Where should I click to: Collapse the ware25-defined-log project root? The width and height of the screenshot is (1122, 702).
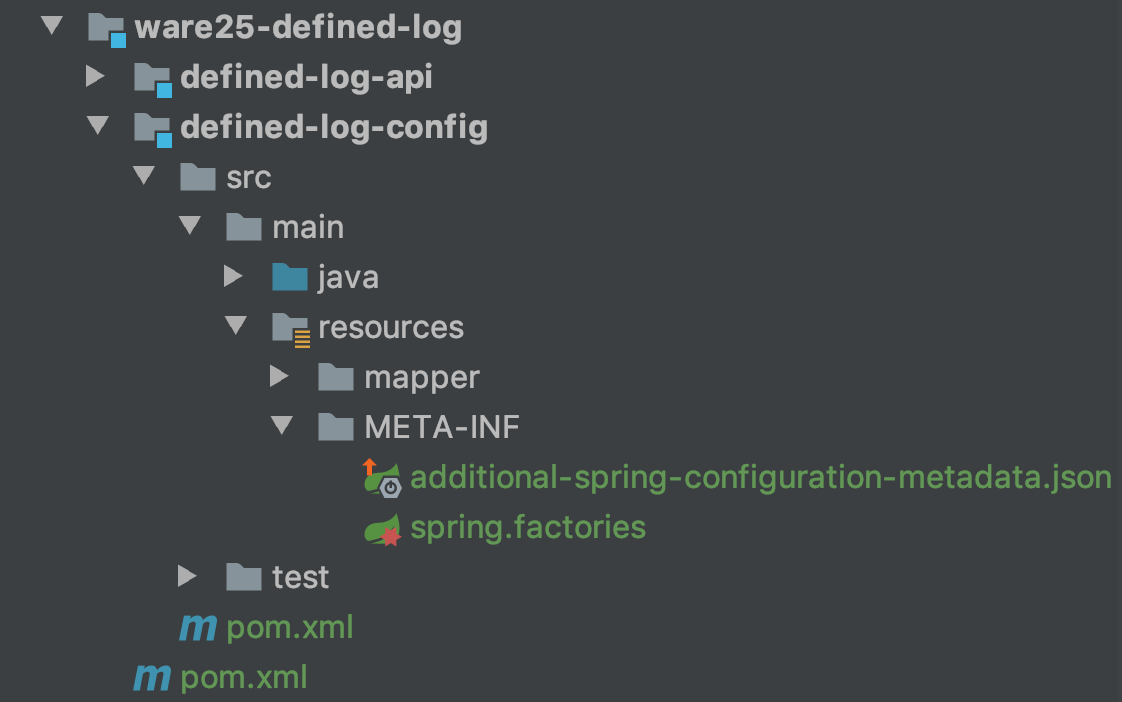coord(52,25)
